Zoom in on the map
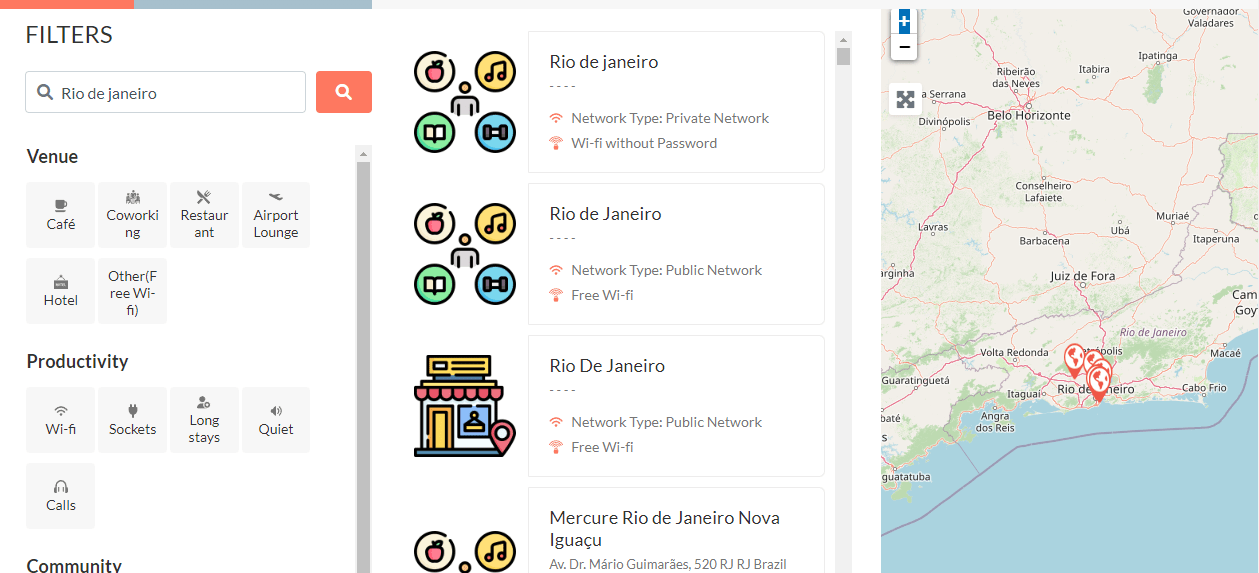 [x=904, y=21]
